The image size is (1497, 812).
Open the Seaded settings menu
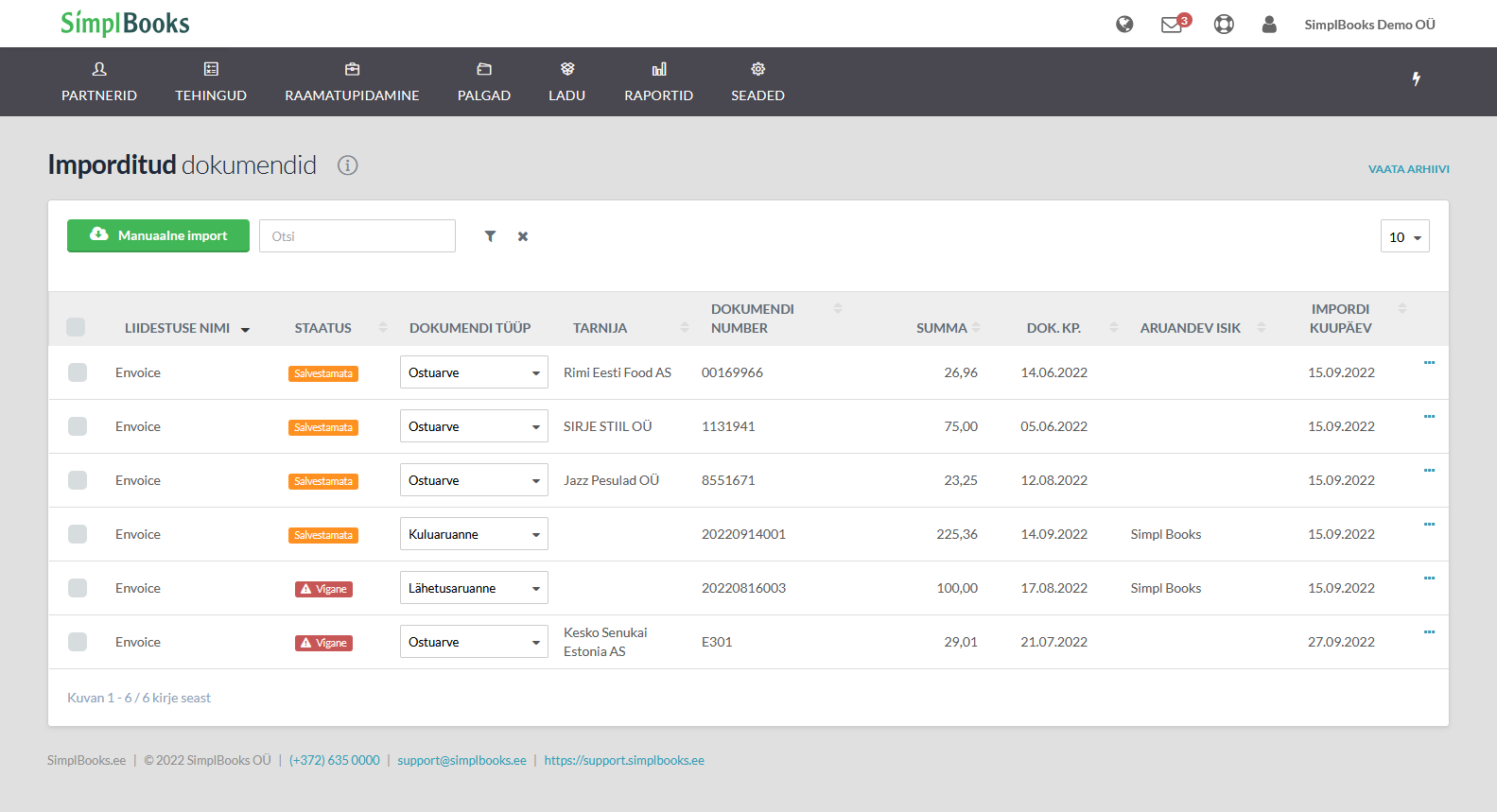[x=757, y=82]
